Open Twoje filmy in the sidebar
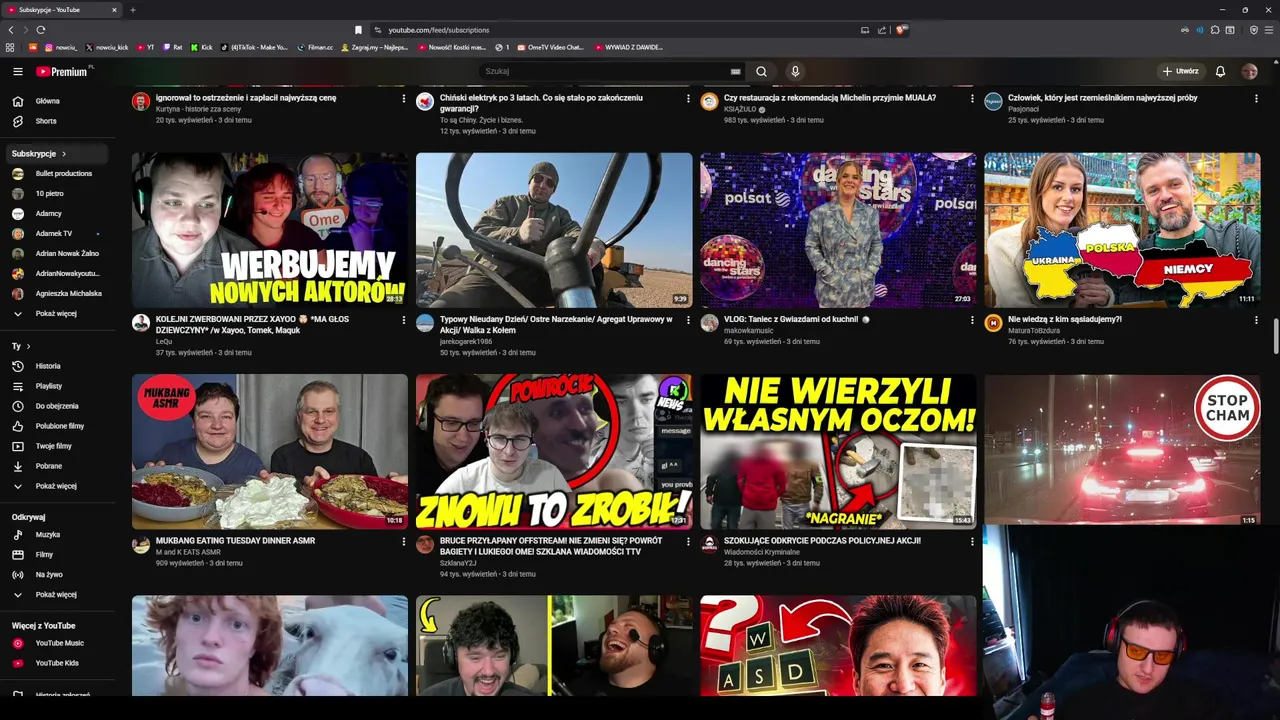This screenshot has width=1280, height=720. coord(56,446)
